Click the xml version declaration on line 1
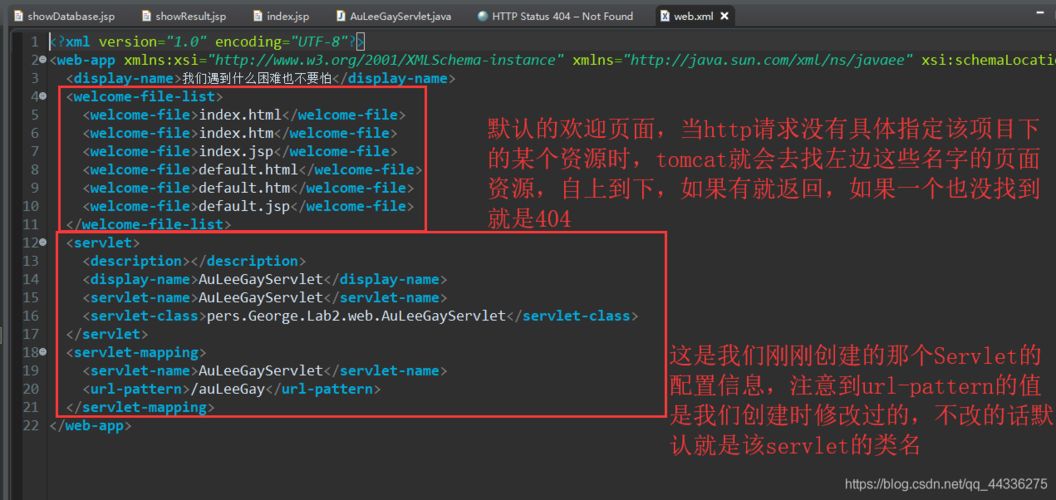 coord(207,42)
